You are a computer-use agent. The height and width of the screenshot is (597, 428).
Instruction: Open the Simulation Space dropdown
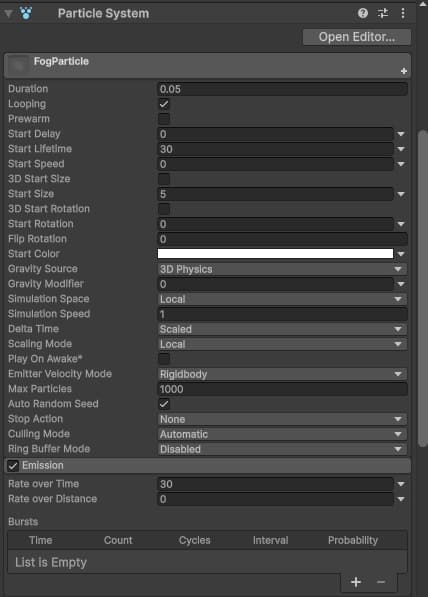pyautogui.click(x=282, y=299)
